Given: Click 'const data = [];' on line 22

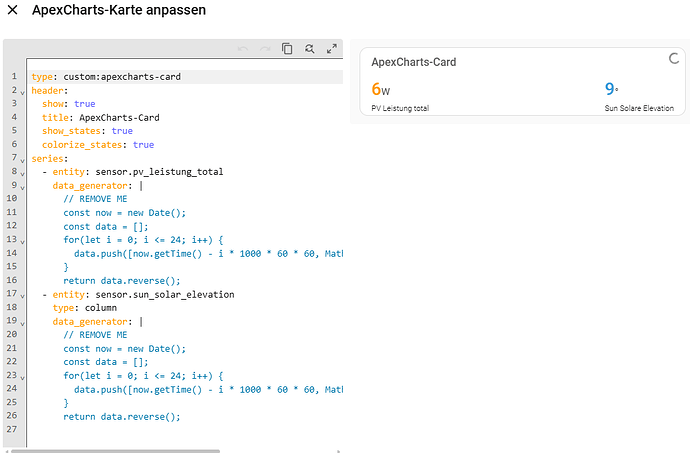Looking at the screenshot, I should click(106, 362).
